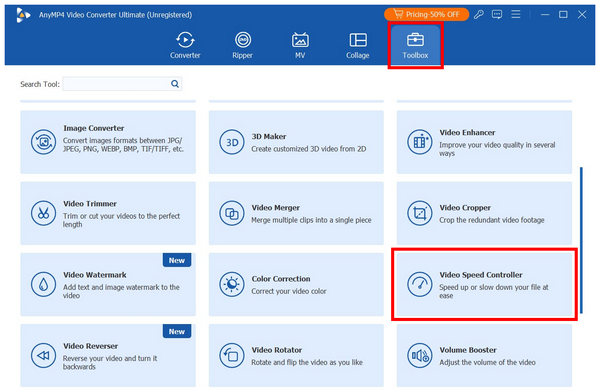This screenshot has height=392, width=600.
Task: Click the Pricing-50% OFF button
Action: click(x=426, y=15)
